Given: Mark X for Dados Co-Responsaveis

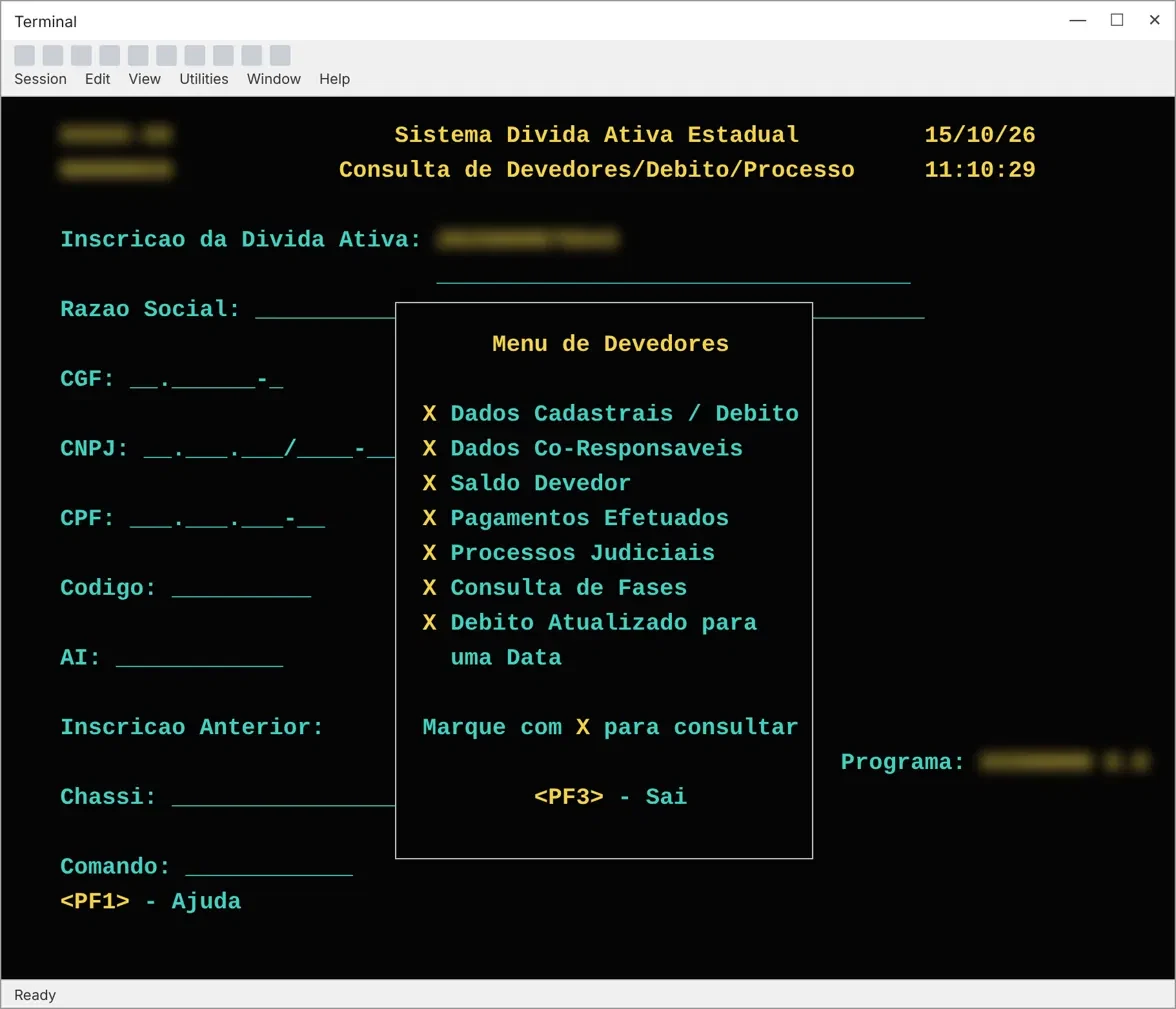Looking at the screenshot, I should [430, 449].
